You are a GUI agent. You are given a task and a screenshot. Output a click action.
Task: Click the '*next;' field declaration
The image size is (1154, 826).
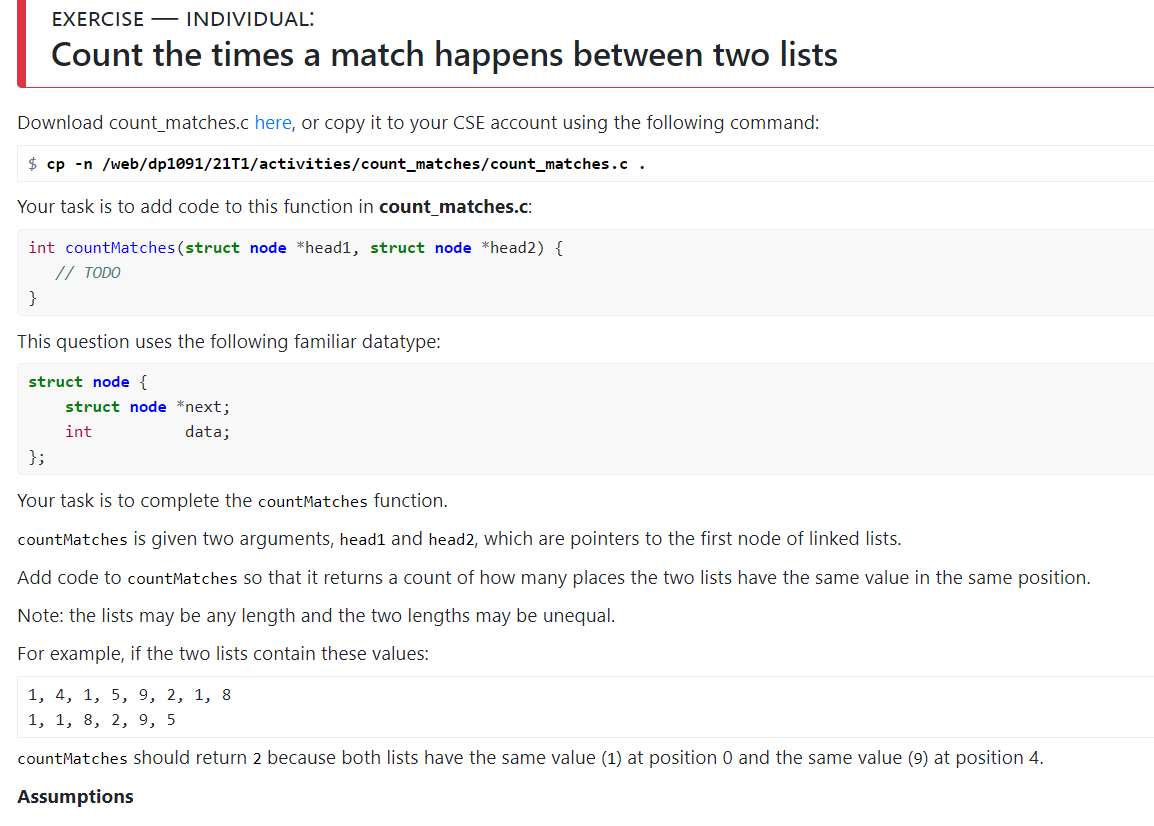coord(203,407)
